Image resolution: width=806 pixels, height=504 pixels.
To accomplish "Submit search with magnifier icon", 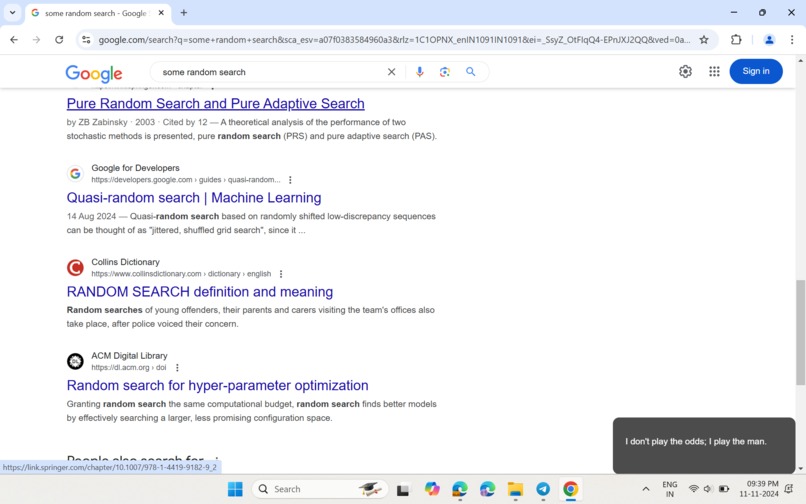I will [470, 72].
